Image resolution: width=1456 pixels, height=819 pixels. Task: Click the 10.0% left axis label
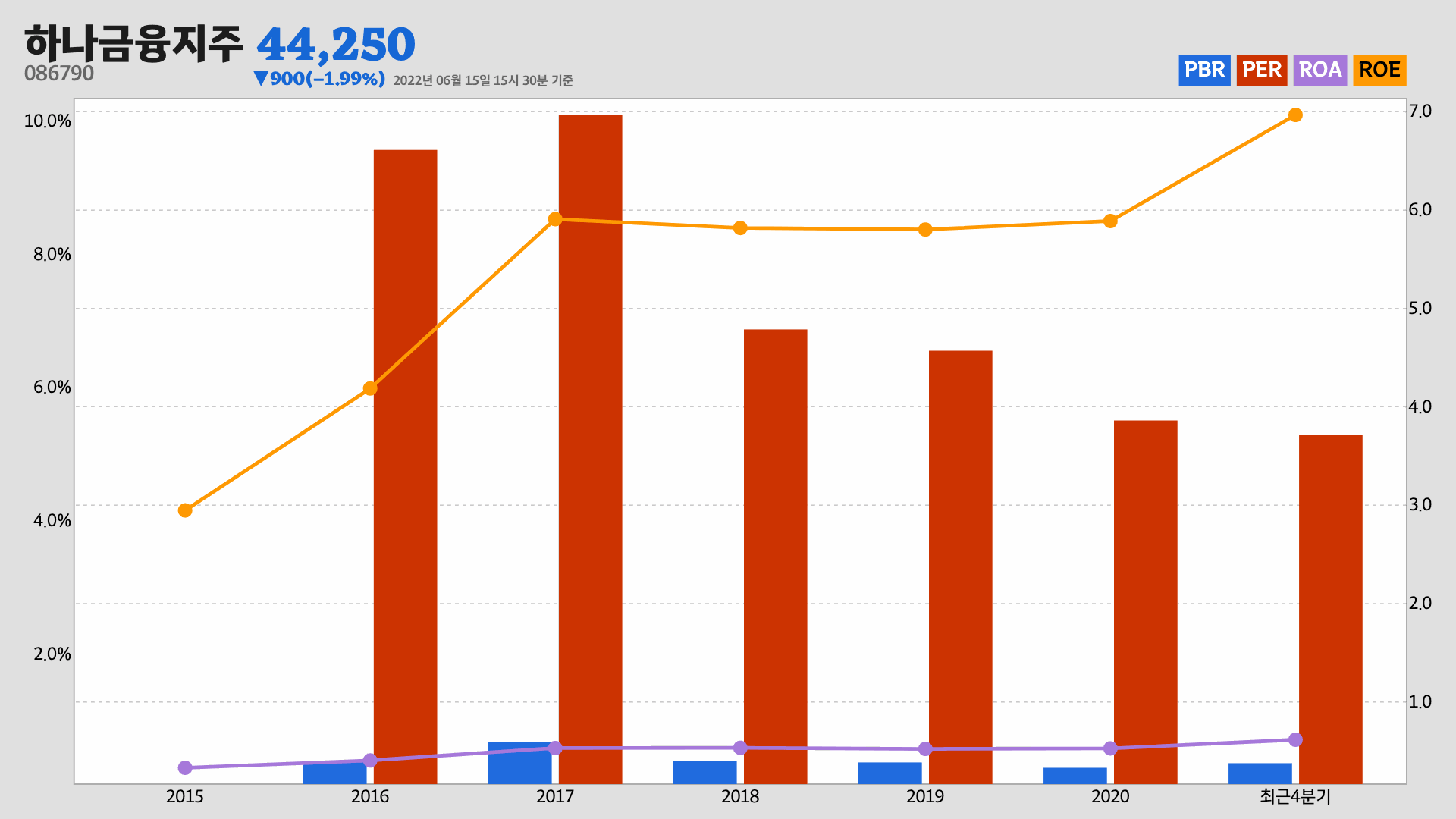coord(48,121)
